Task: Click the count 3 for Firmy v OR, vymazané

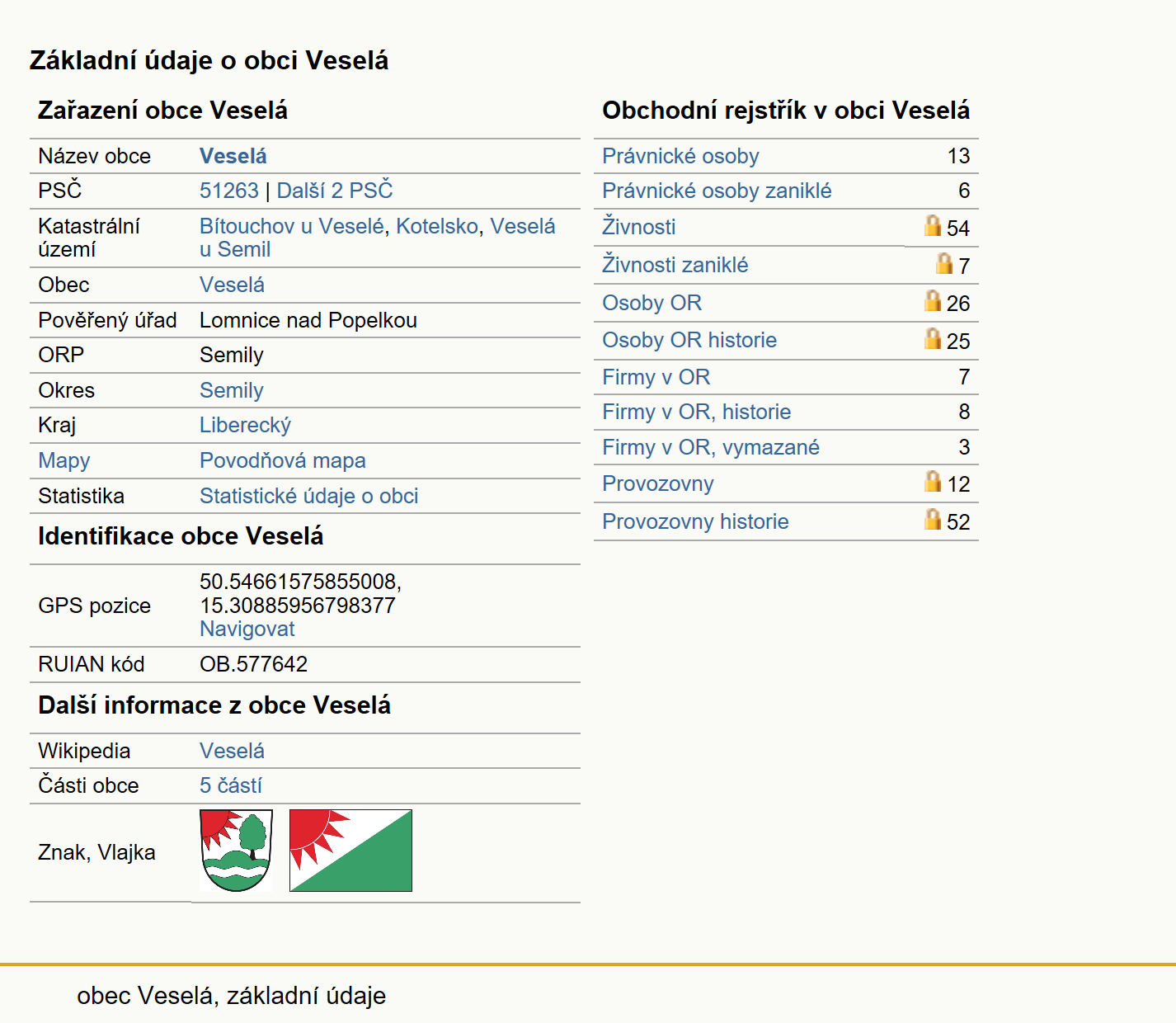Action: tap(964, 447)
